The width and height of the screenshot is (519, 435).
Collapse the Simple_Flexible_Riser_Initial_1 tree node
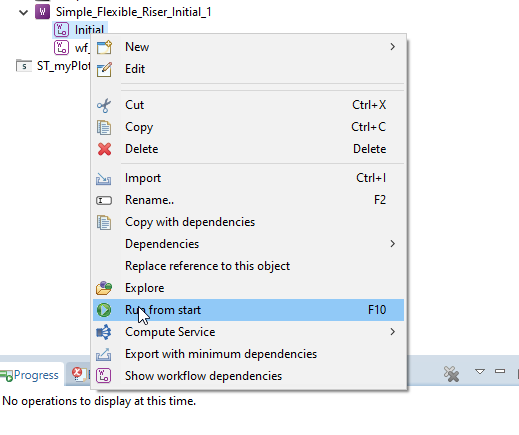24,13
